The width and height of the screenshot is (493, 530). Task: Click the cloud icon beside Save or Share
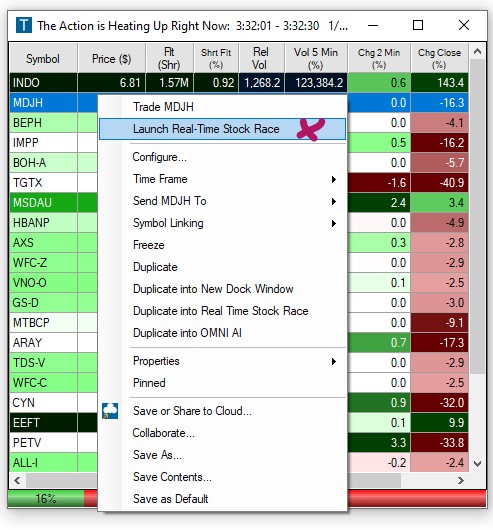pos(110,411)
